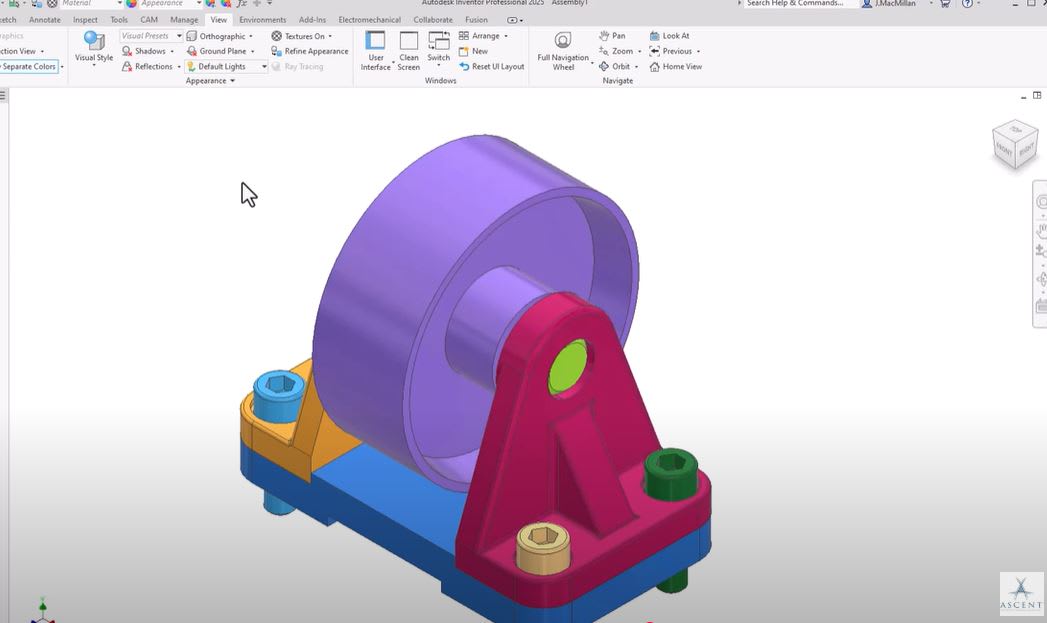Image resolution: width=1047 pixels, height=623 pixels.
Task: Click the Visual Style cube icon
Action: point(94,41)
